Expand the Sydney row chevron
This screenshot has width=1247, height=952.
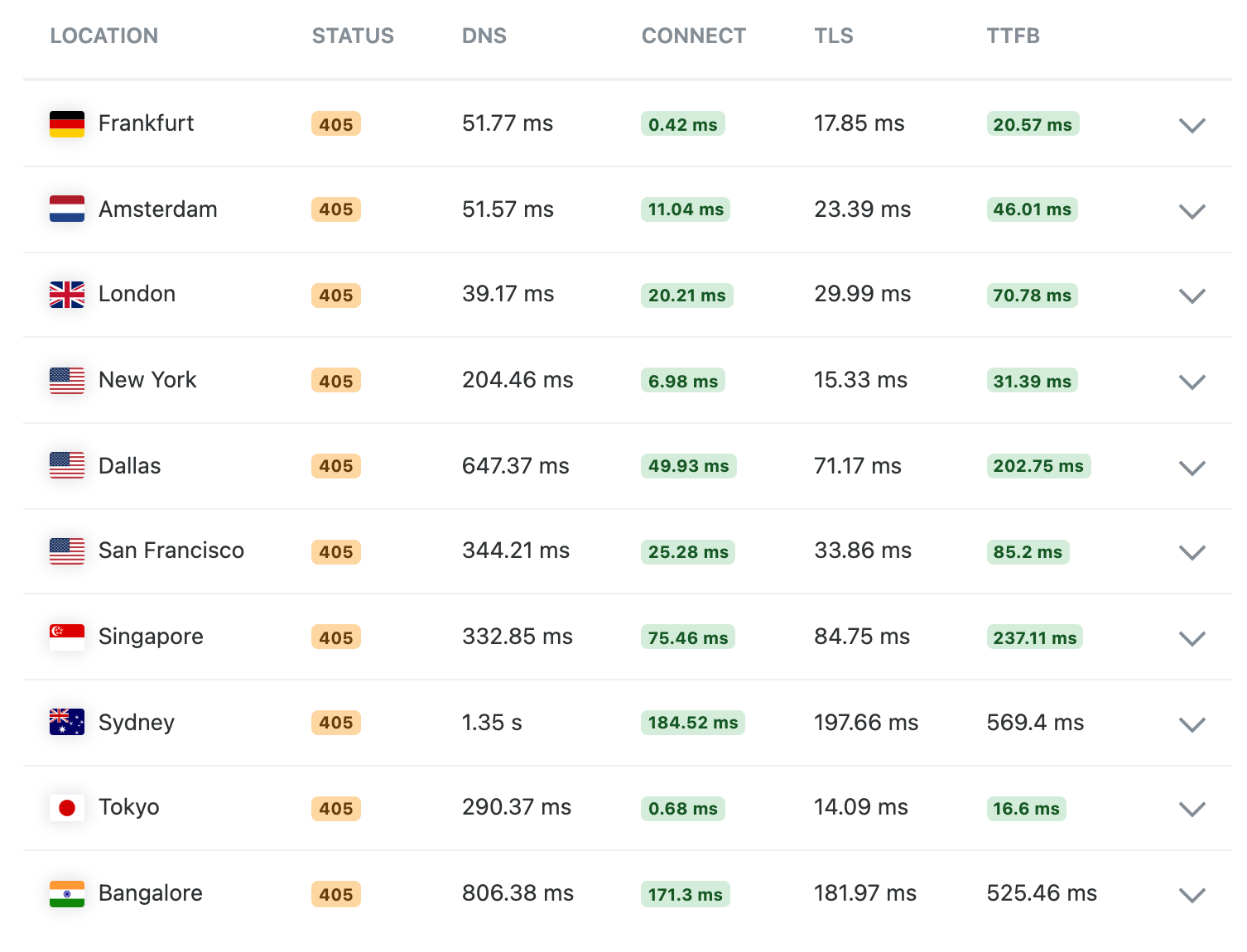pyautogui.click(x=1192, y=725)
